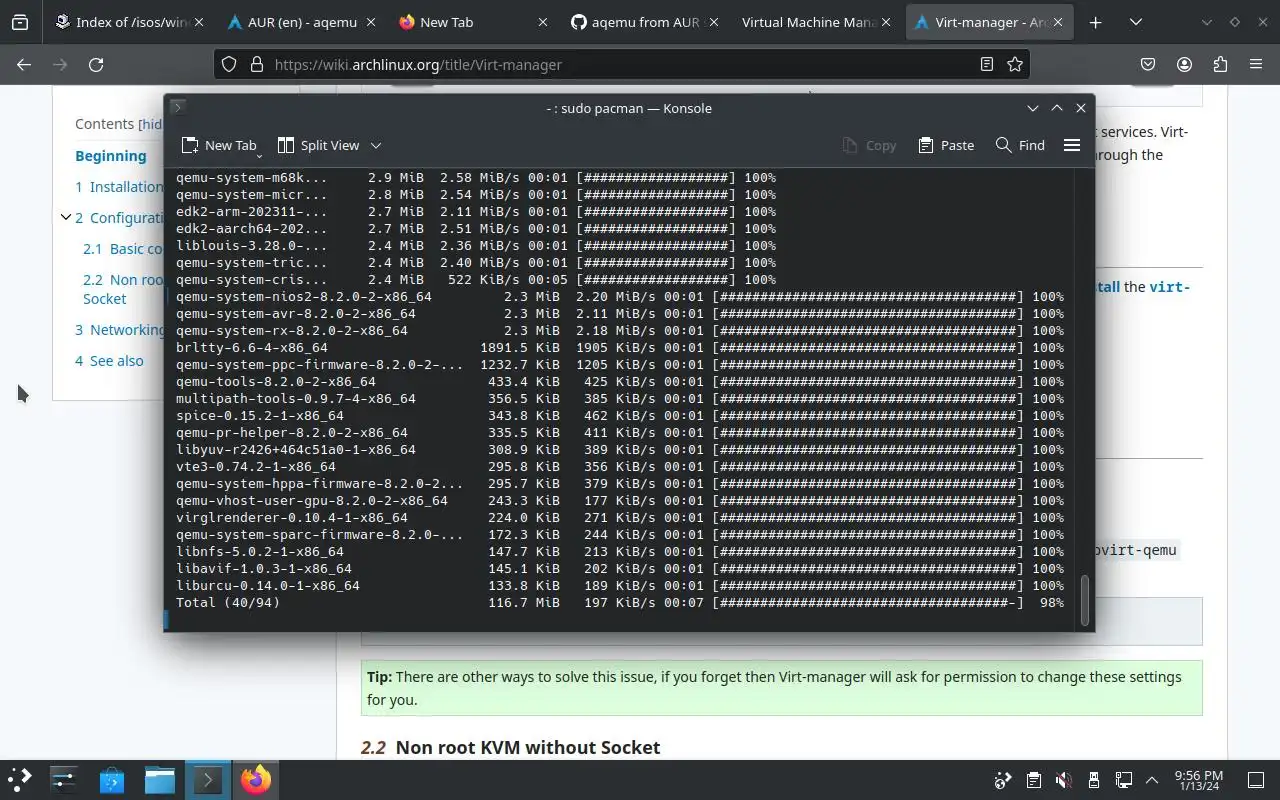Image resolution: width=1280 pixels, height=800 pixels.
Task: Open Dolphin file manager from taskbar
Action: 159,779
